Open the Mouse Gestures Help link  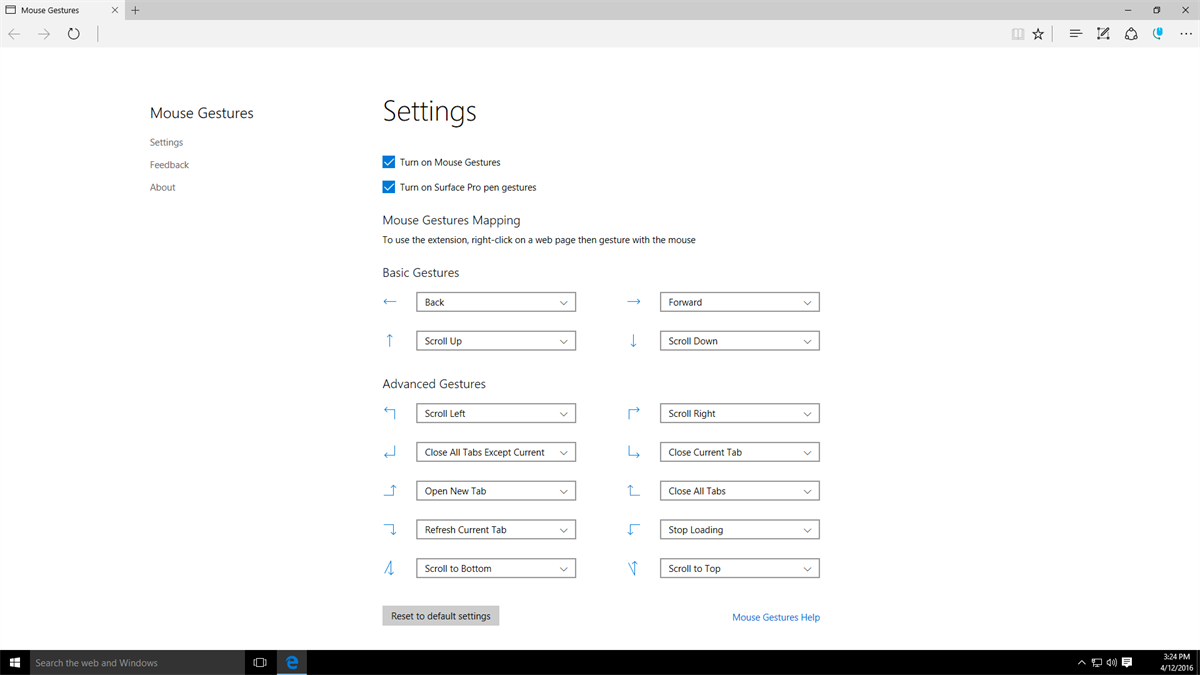tap(776, 617)
